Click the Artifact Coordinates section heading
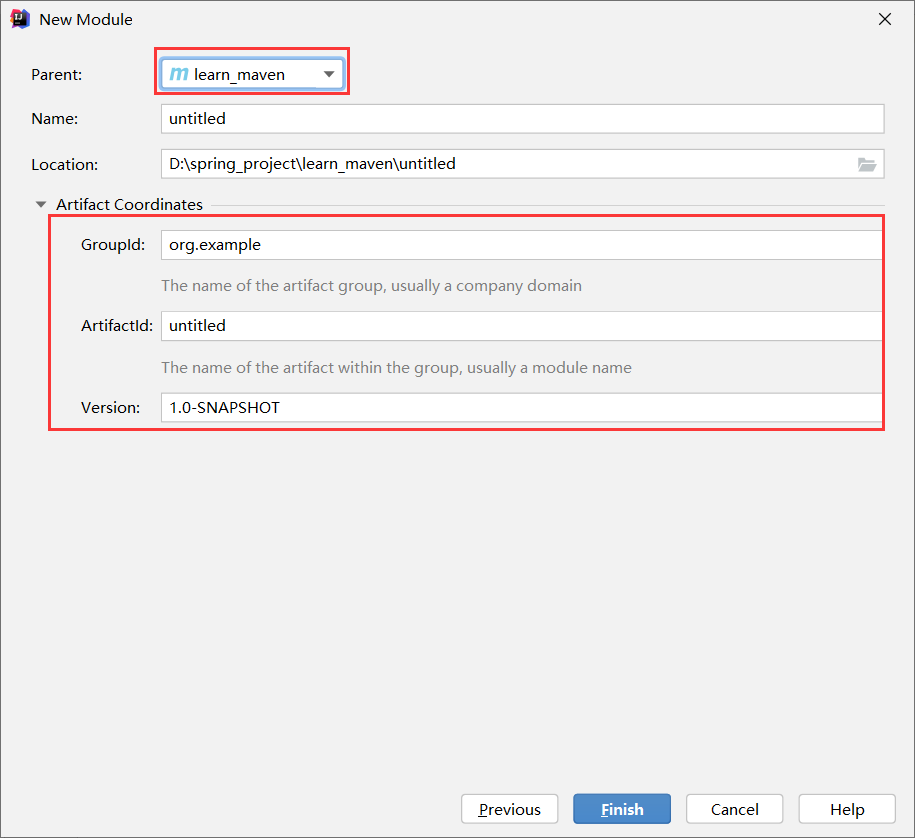Screen dimensions: 915x838 click(x=129, y=204)
